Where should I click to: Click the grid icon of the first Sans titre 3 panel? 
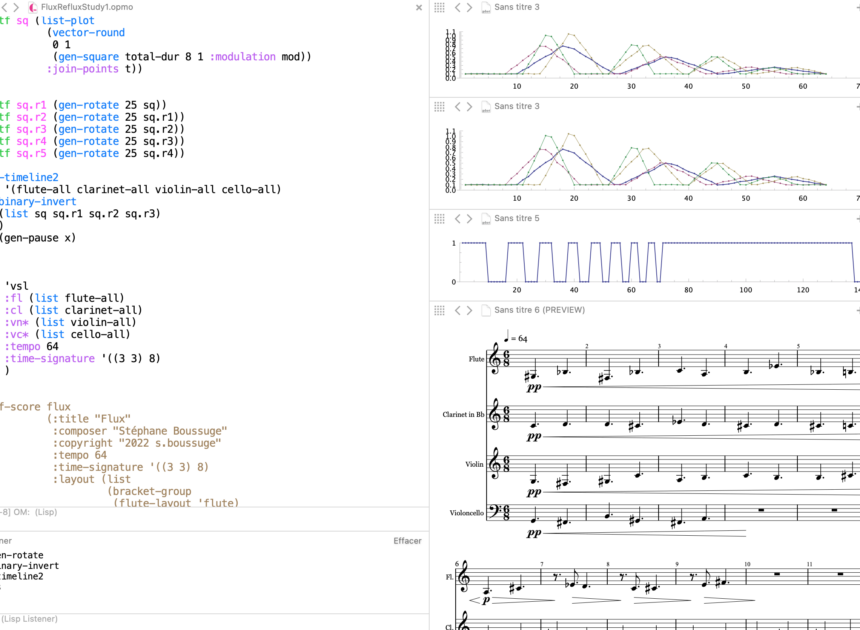(438, 7)
